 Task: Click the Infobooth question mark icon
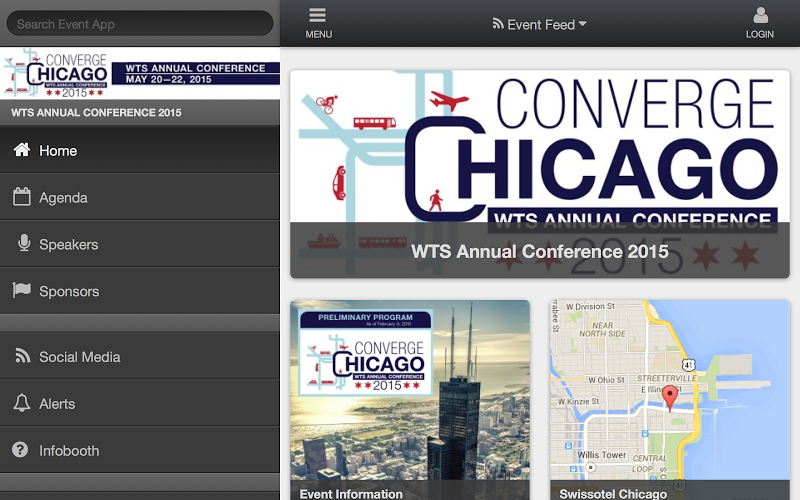point(20,449)
